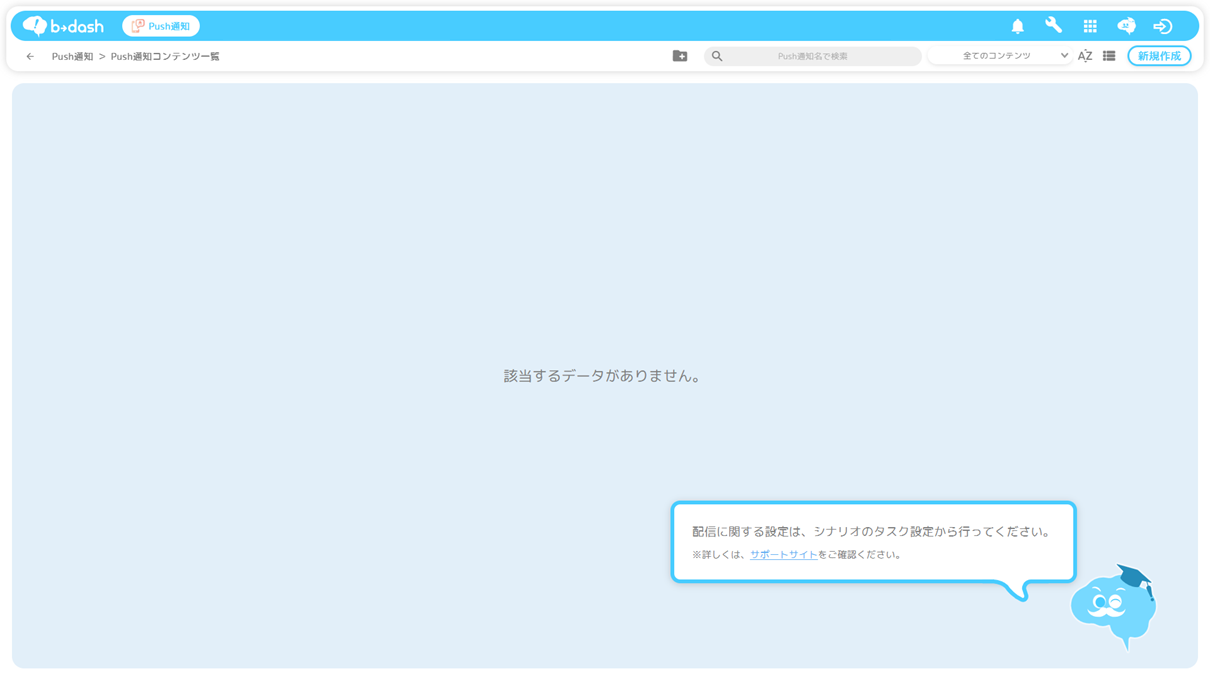Open the notifications bell
Screen dimensions: 1210x680
[x=1017, y=26]
